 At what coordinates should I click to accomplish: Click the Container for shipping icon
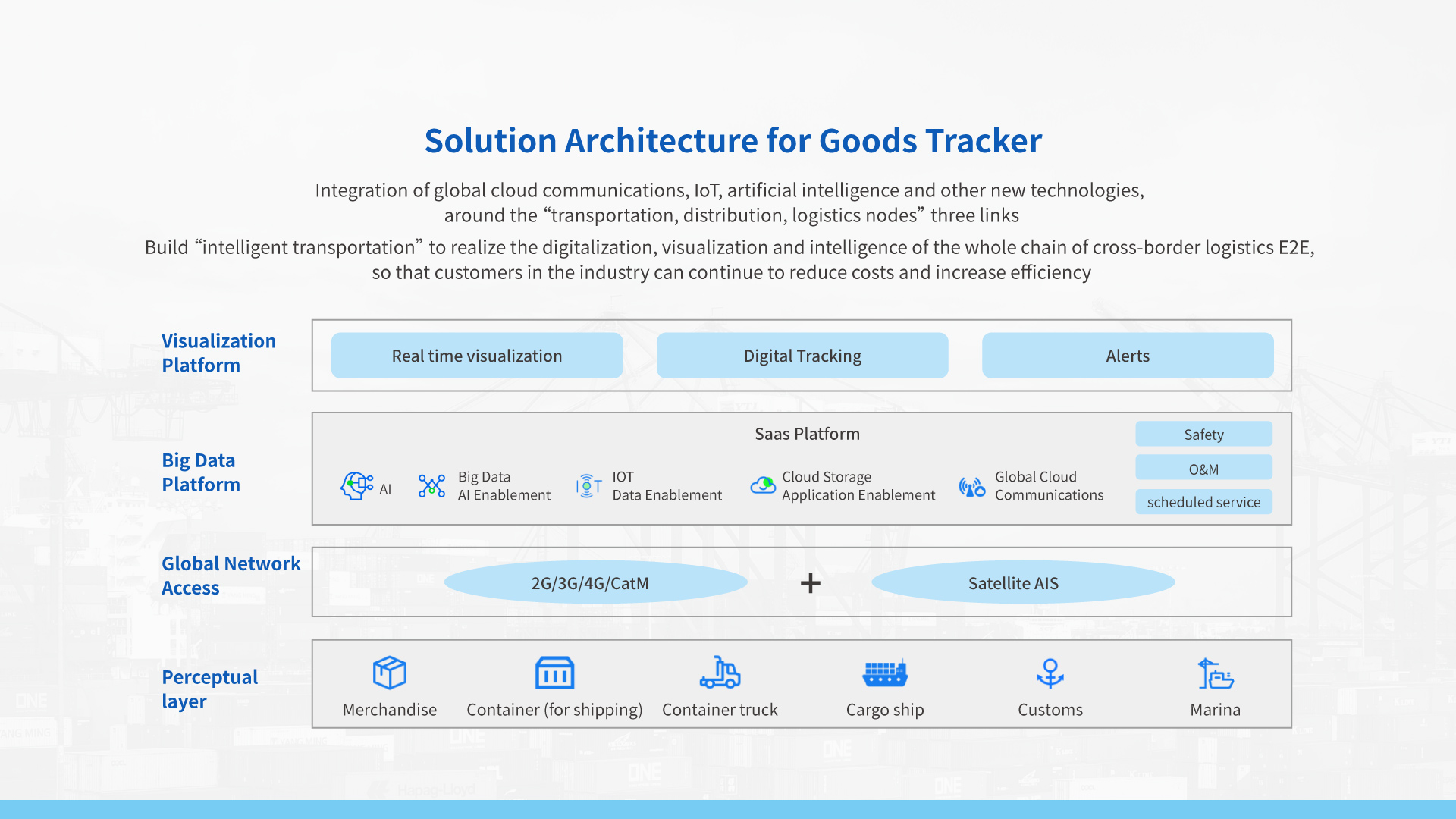tap(553, 672)
